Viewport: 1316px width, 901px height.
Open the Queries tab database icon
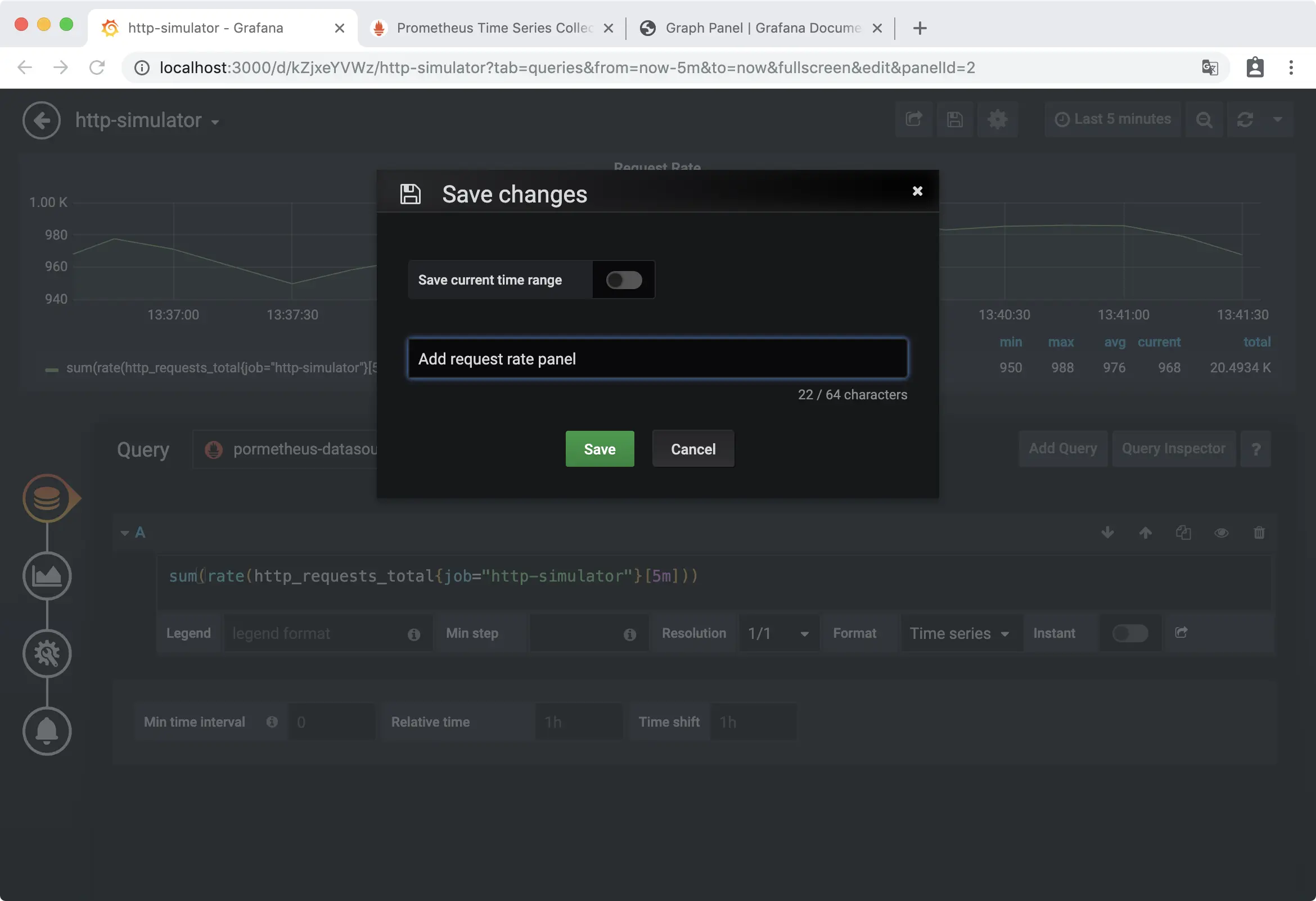click(47, 498)
